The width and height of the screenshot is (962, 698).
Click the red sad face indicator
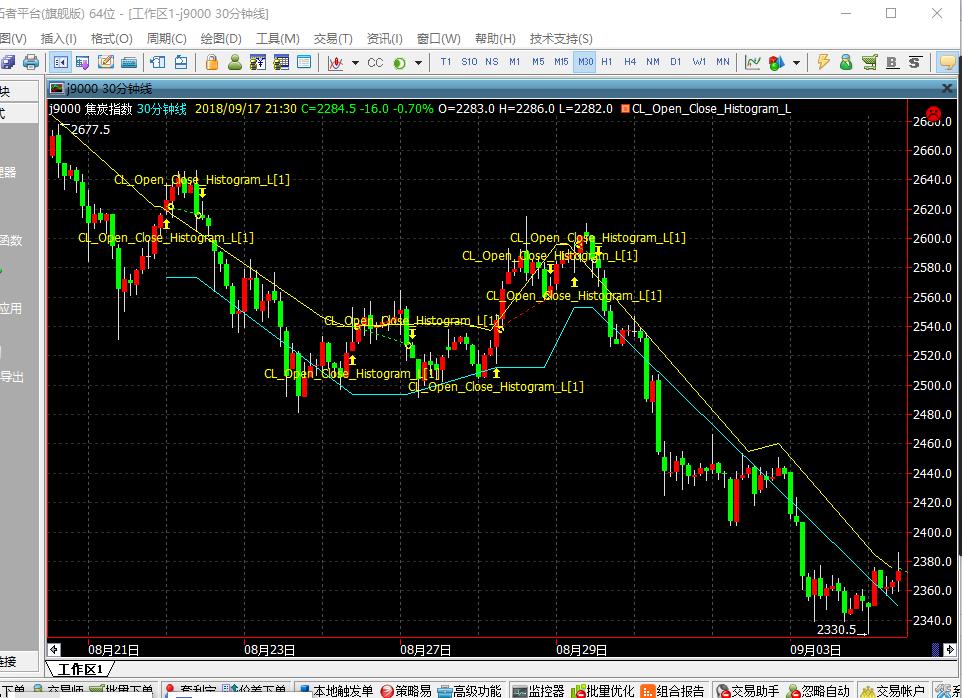pos(933,113)
